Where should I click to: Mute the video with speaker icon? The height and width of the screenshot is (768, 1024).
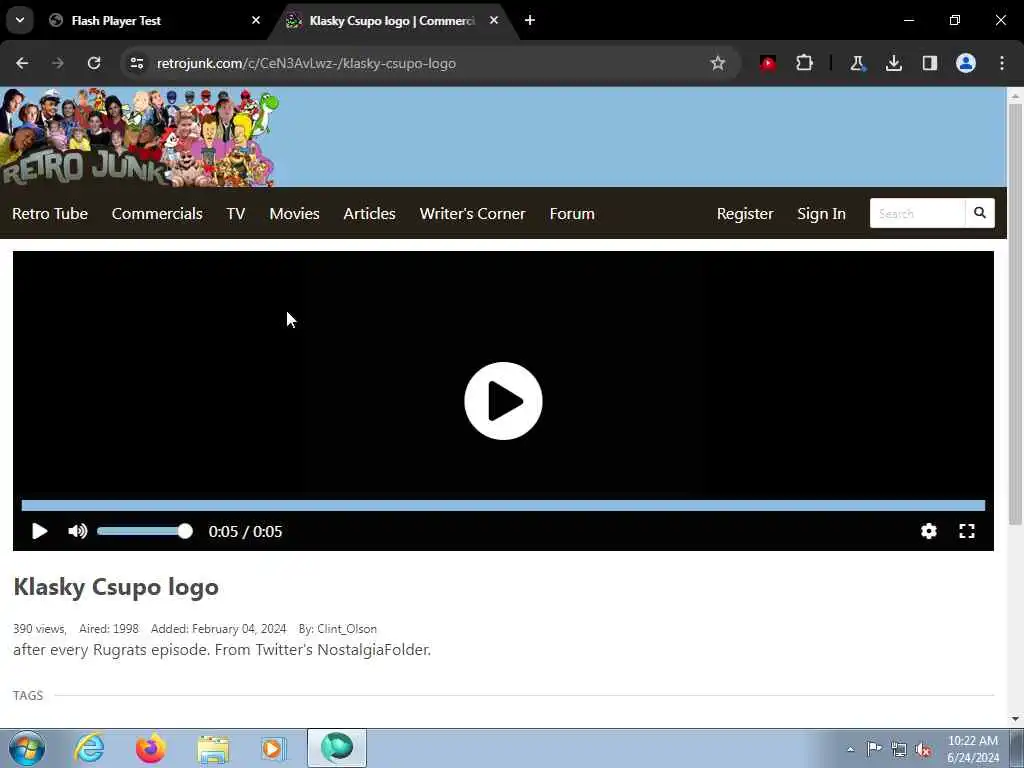click(77, 531)
